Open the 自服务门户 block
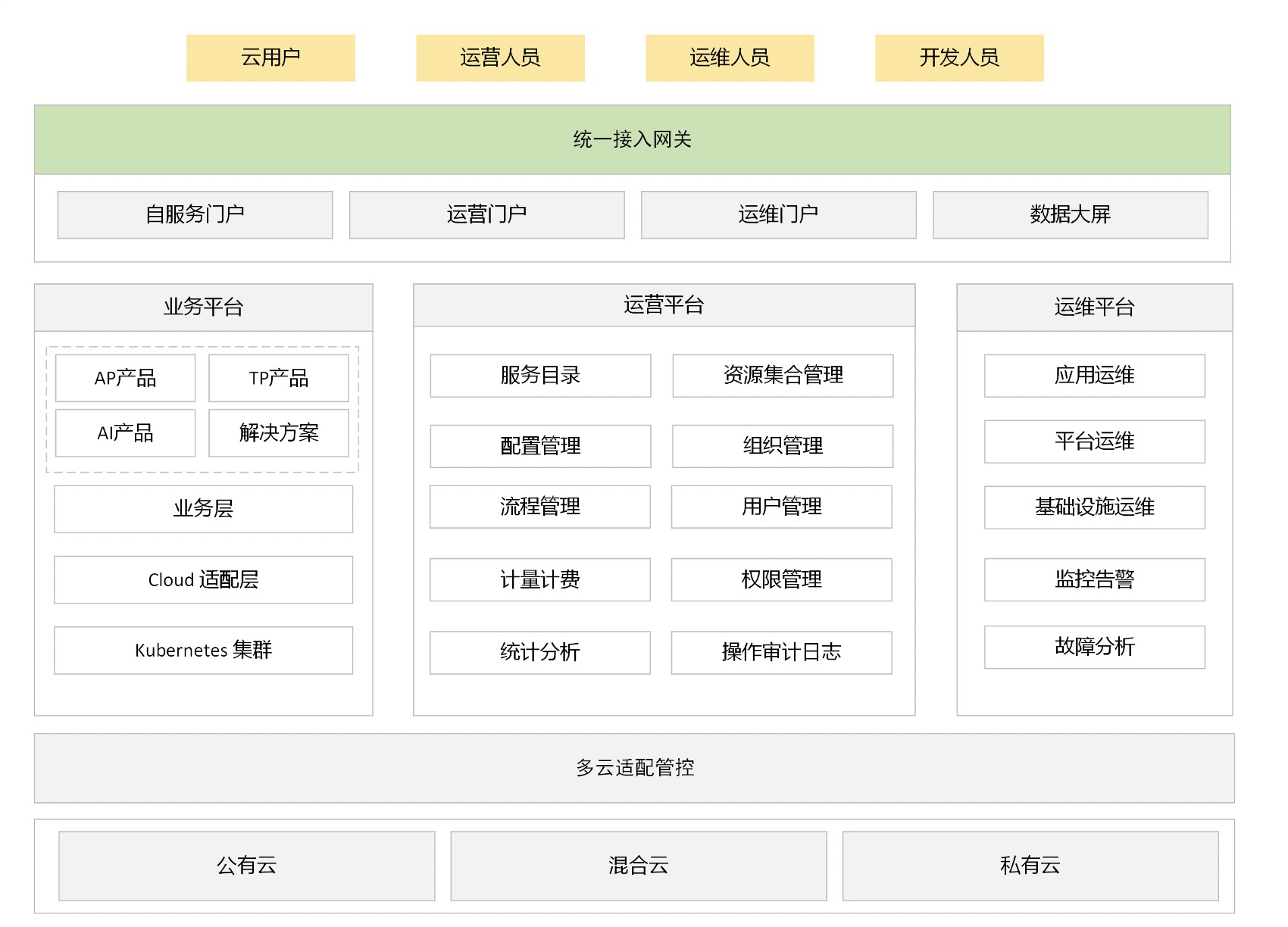Screen dimensions: 1288x927 click(195, 215)
